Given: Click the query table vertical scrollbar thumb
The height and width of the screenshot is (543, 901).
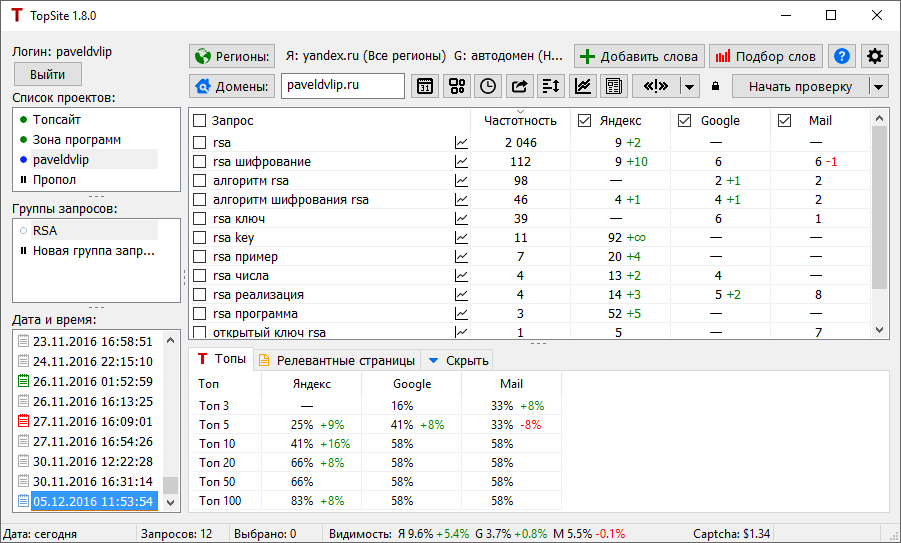Looking at the screenshot, I should 879,207.
